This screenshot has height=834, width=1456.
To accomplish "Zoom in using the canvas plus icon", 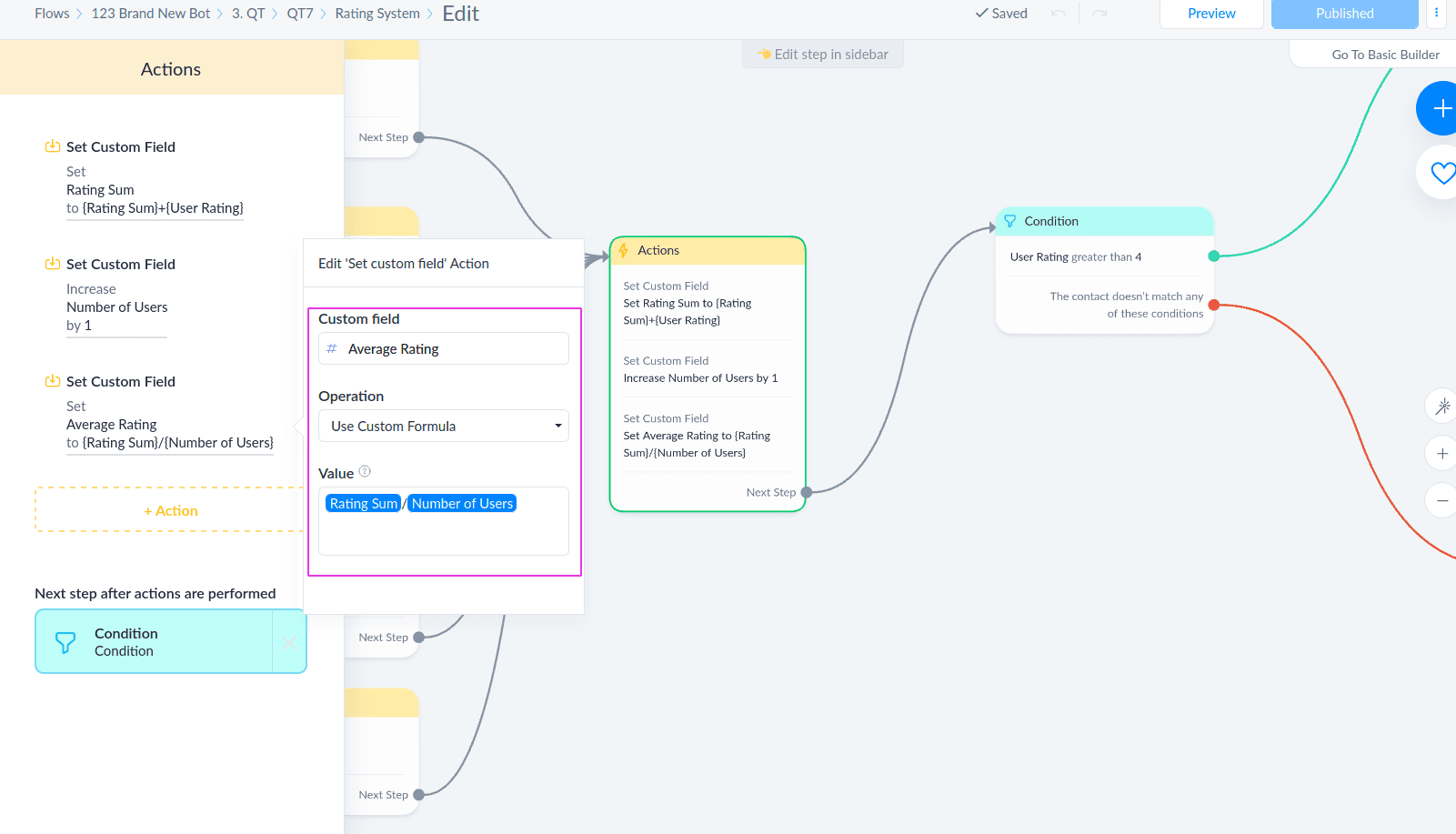I will pyautogui.click(x=1441, y=453).
